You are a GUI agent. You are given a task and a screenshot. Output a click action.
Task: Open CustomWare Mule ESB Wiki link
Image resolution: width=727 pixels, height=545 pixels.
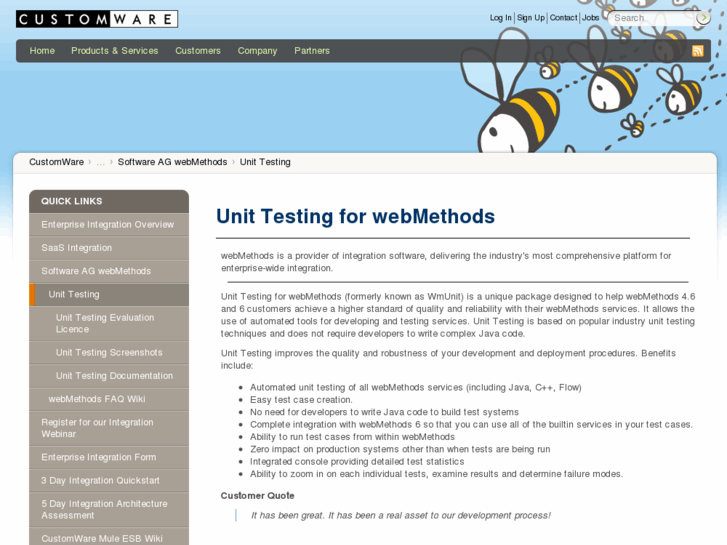pyautogui.click(x=109, y=538)
